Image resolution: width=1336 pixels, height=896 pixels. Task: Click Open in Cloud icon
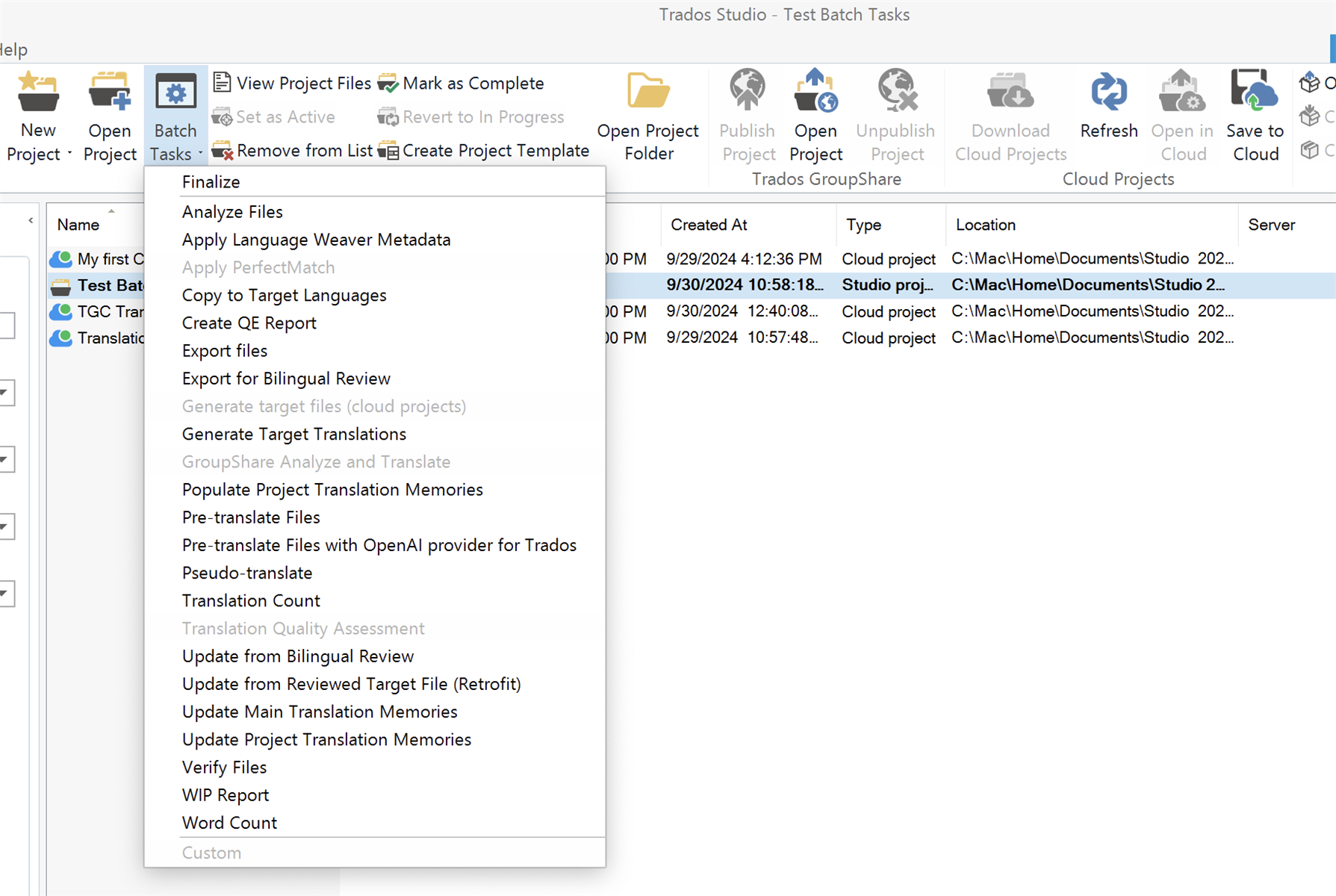click(x=1182, y=90)
